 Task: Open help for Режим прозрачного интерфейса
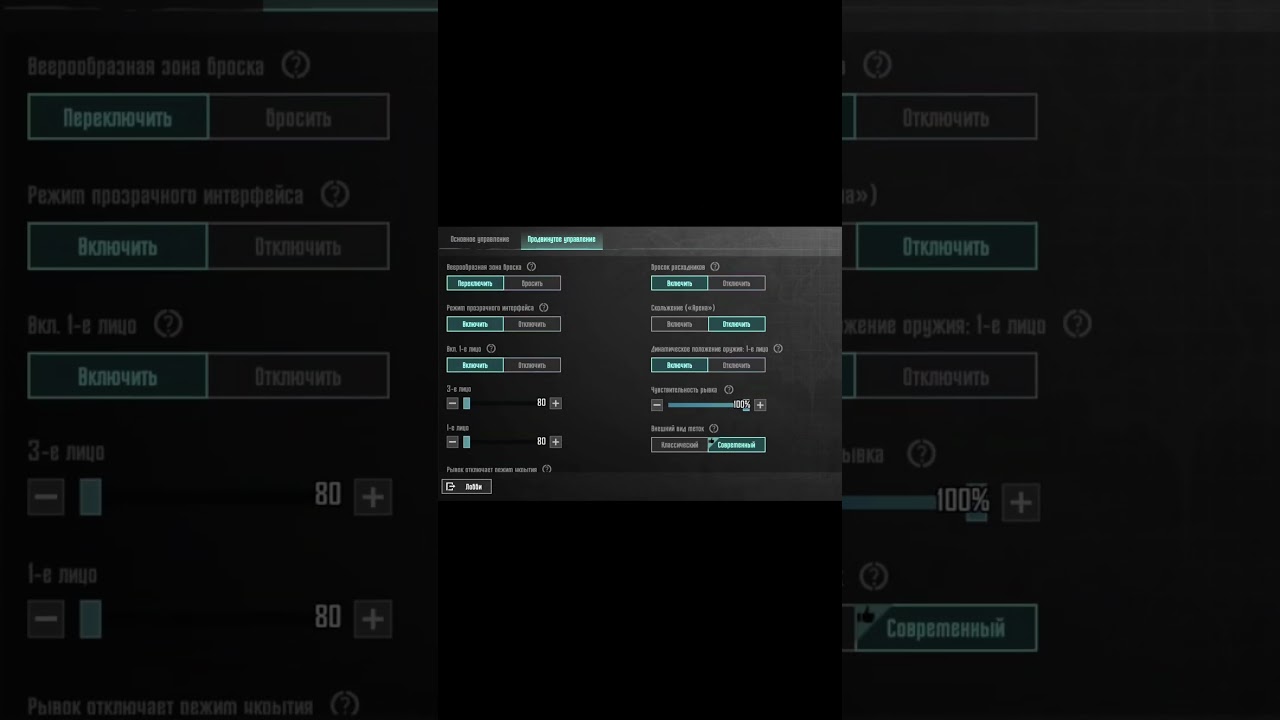click(543, 308)
